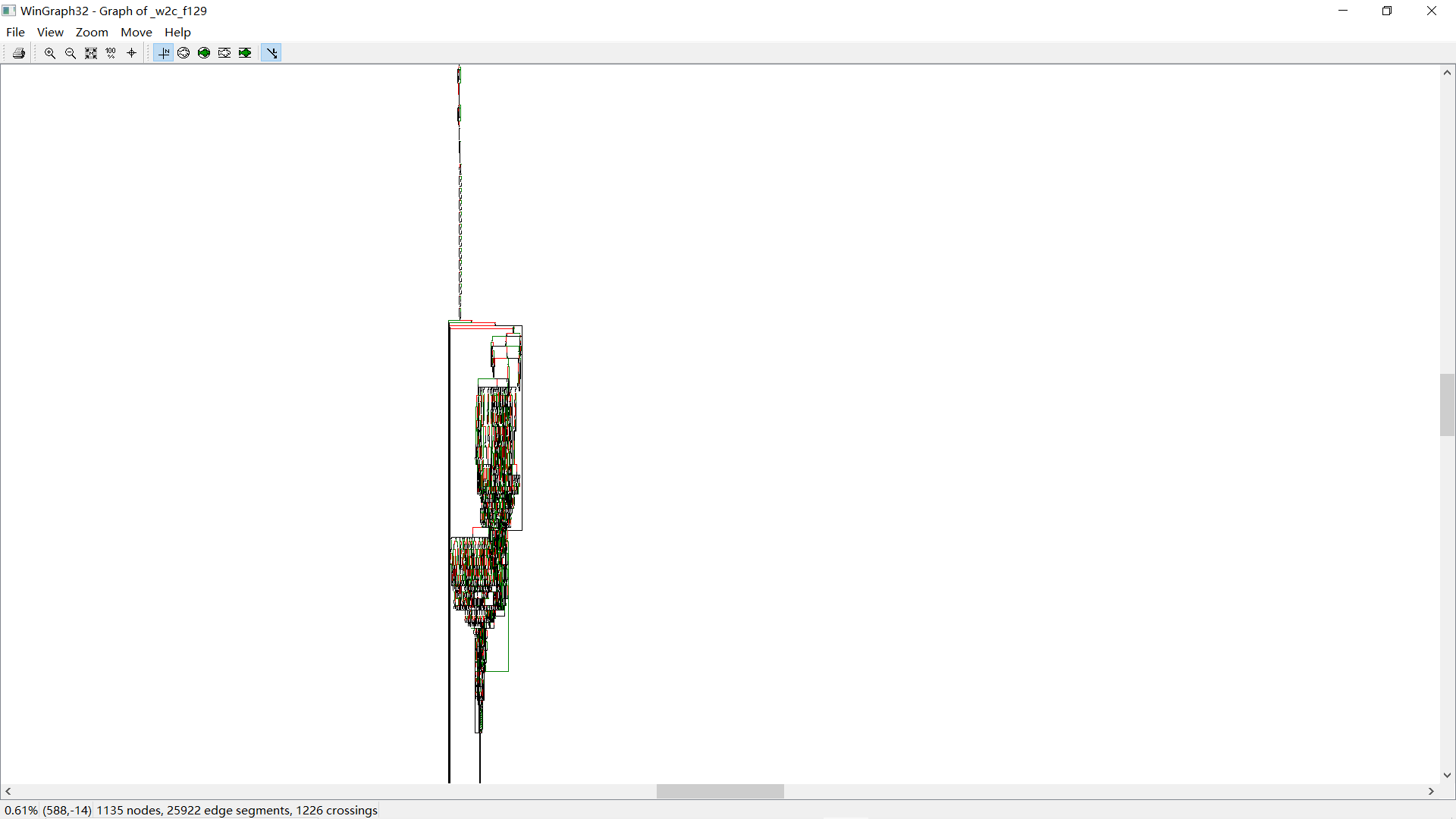Image resolution: width=1456 pixels, height=819 pixels.
Task: Click the Zoom out magnifier icon
Action: [71, 53]
